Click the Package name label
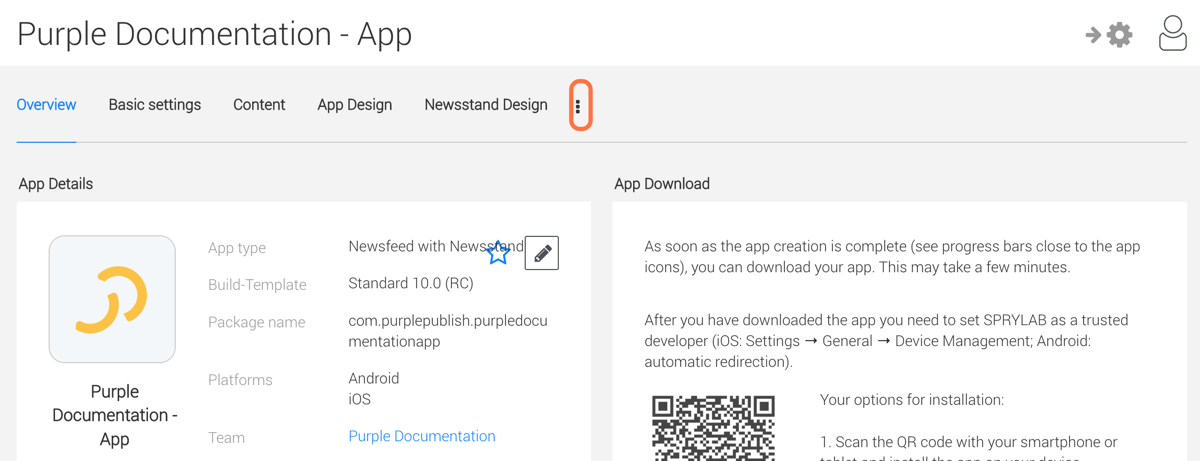Image resolution: width=1200 pixels, height=461 pixels. (257, 322)
